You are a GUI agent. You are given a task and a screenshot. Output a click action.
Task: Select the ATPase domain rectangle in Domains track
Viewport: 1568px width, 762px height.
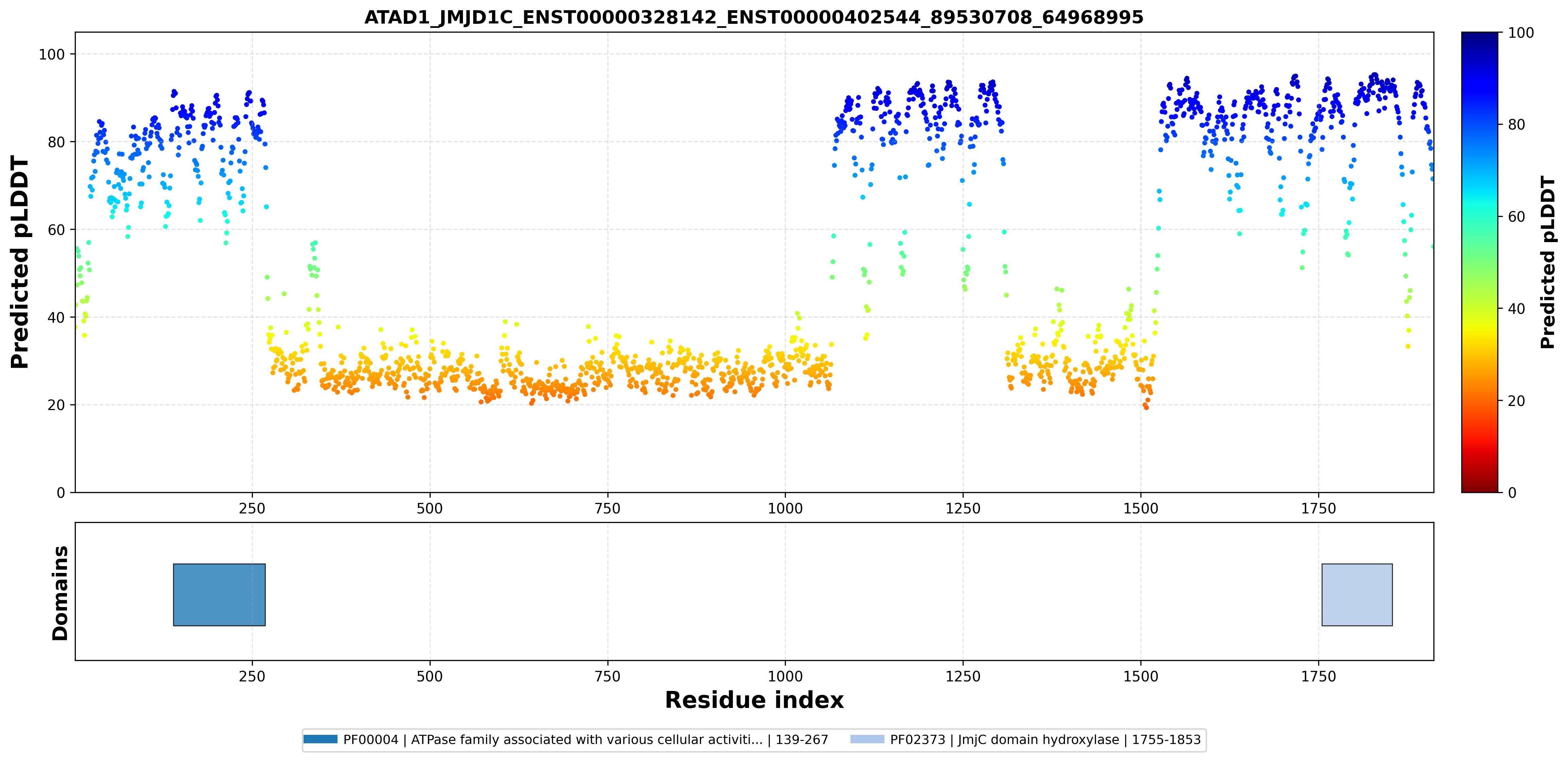219,594
